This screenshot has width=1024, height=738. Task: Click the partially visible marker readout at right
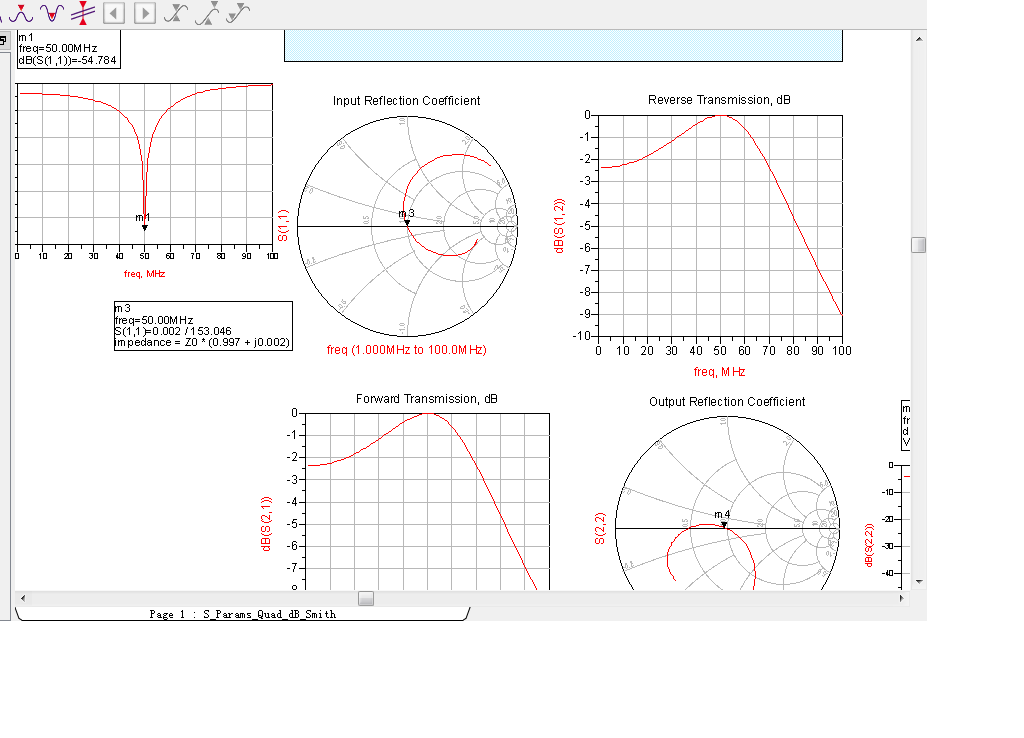[x=906, y=425]
